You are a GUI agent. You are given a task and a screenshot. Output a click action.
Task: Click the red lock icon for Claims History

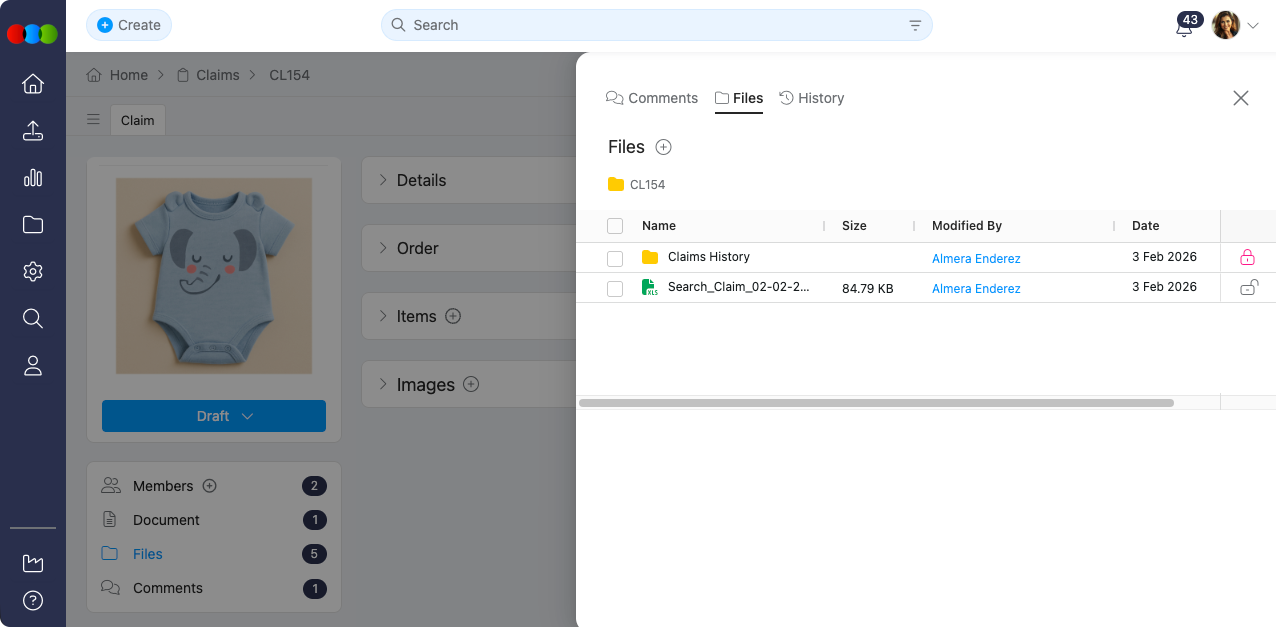[1247, 258]
